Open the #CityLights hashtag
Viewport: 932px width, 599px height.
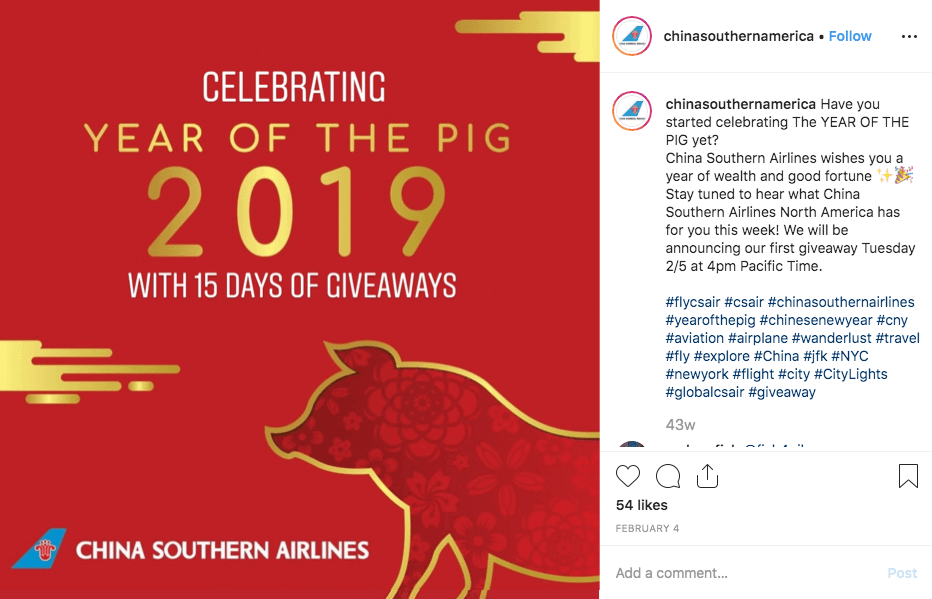point(850,374)
